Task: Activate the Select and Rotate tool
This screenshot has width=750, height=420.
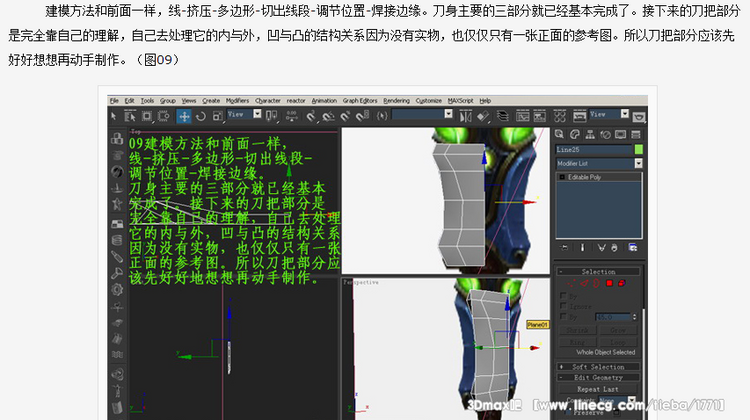Action: [x=201, y=116]
